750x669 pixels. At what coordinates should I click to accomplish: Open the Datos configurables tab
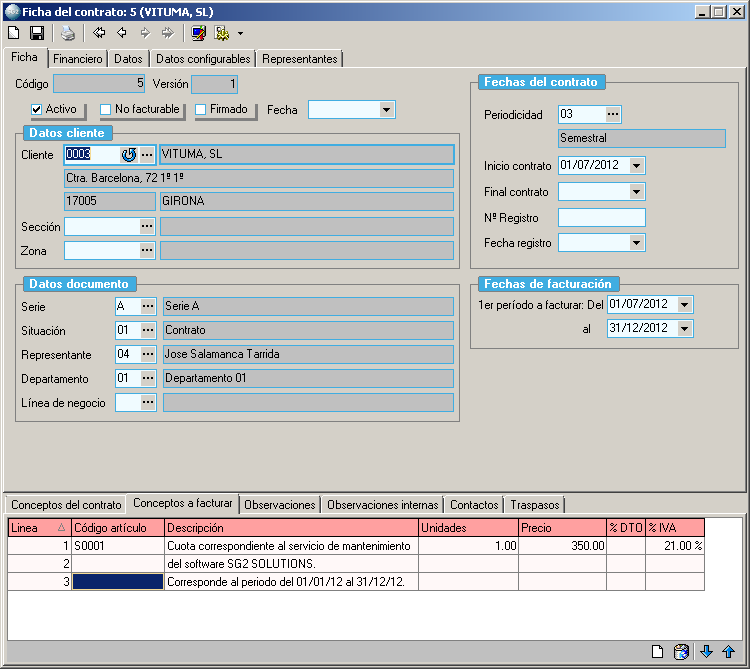(x=203, y=59)
